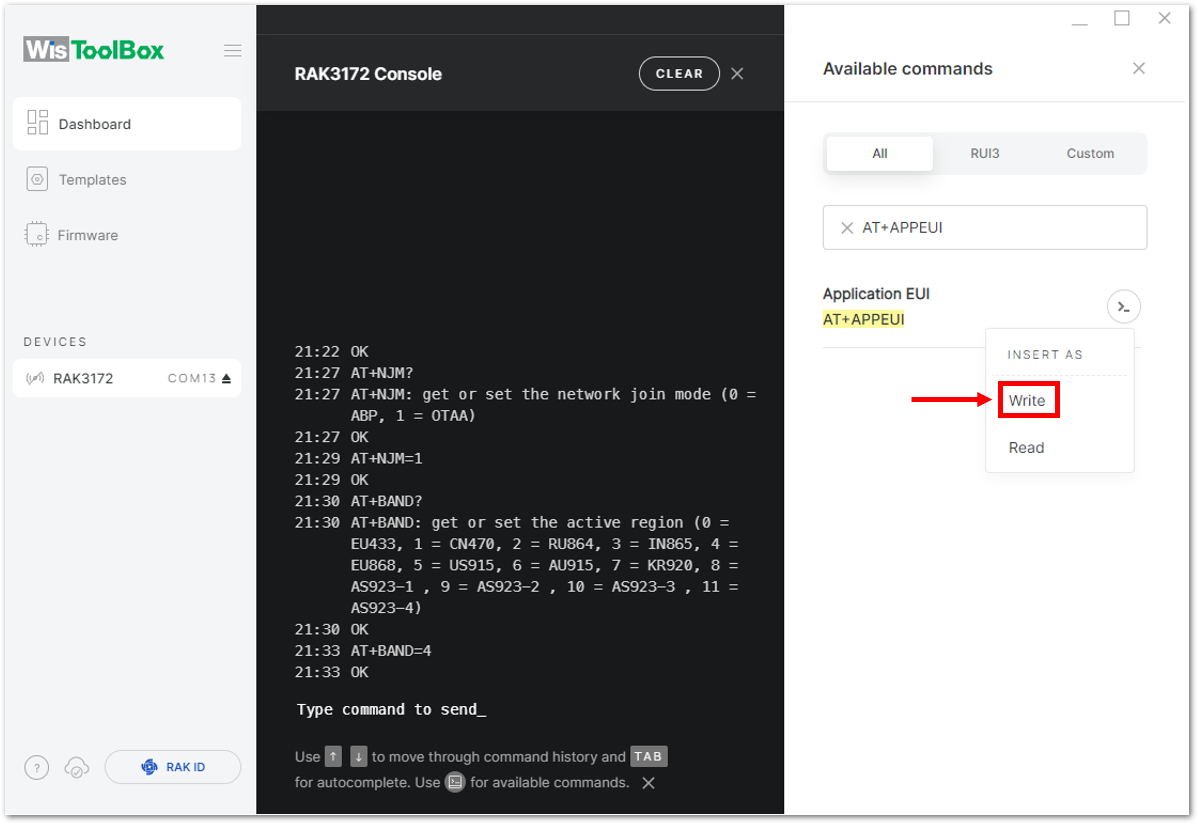Insert AT+APPEUI as Read
The height and width of the screenshot is (824, 1198).
click(1026, 448)
